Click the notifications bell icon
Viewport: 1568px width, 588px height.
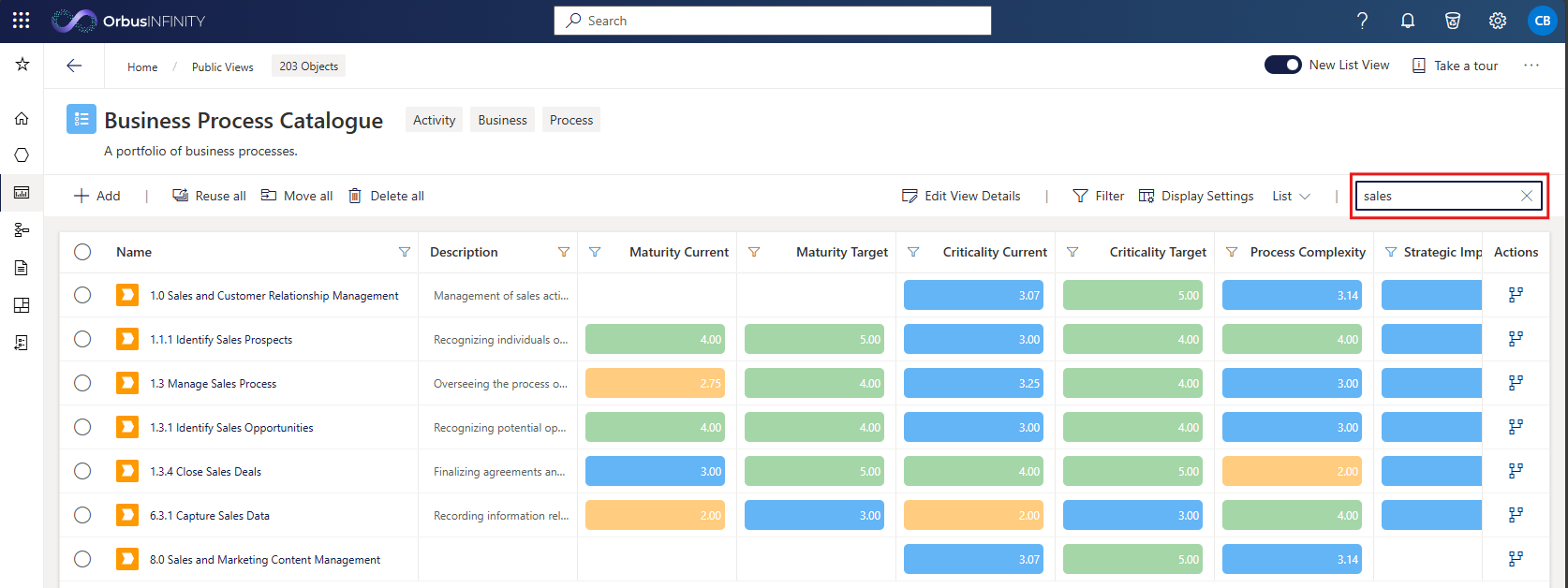pos(1408,21)
